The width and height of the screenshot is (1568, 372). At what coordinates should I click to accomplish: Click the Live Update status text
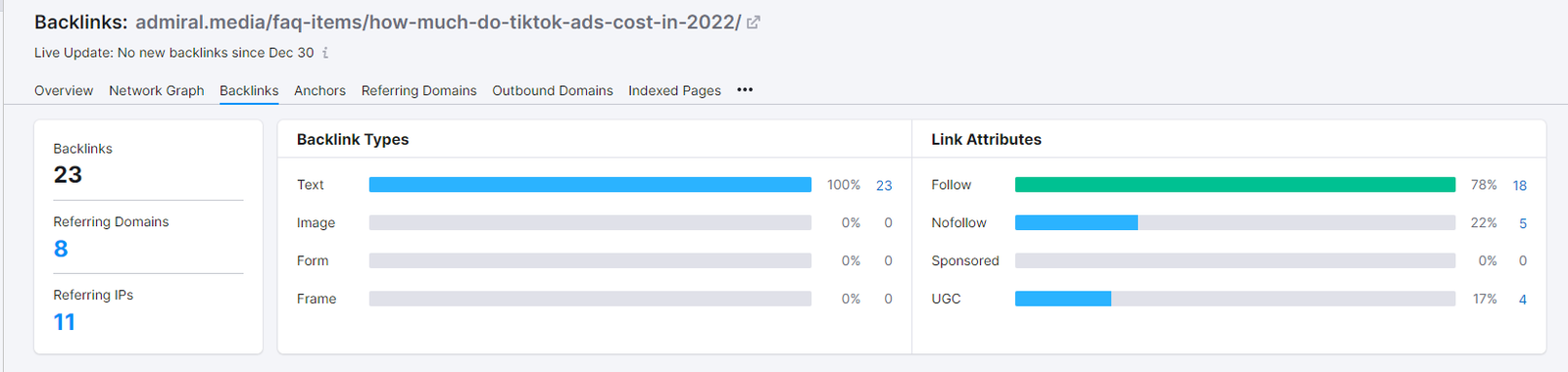tap(173, 53)
